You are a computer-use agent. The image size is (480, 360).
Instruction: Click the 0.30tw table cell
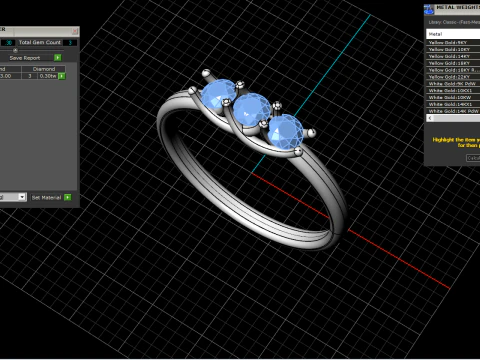pos(48,76)
